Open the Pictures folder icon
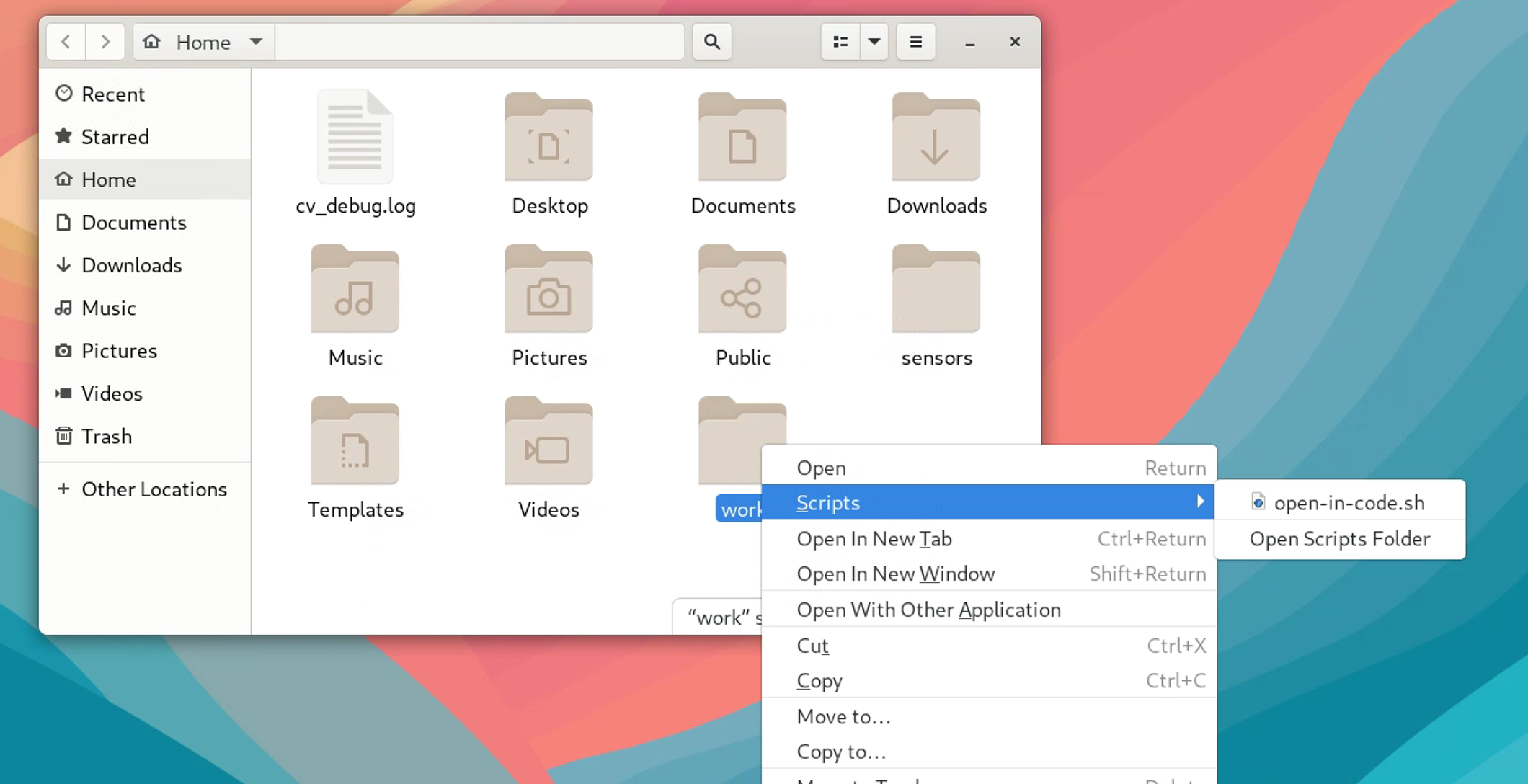This screenshot has width=1528, height=784. tap(548, 290)
